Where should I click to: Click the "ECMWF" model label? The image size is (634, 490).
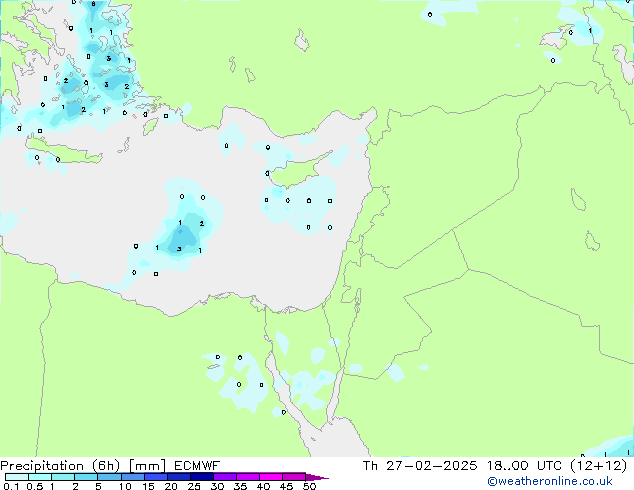point(197,466)
